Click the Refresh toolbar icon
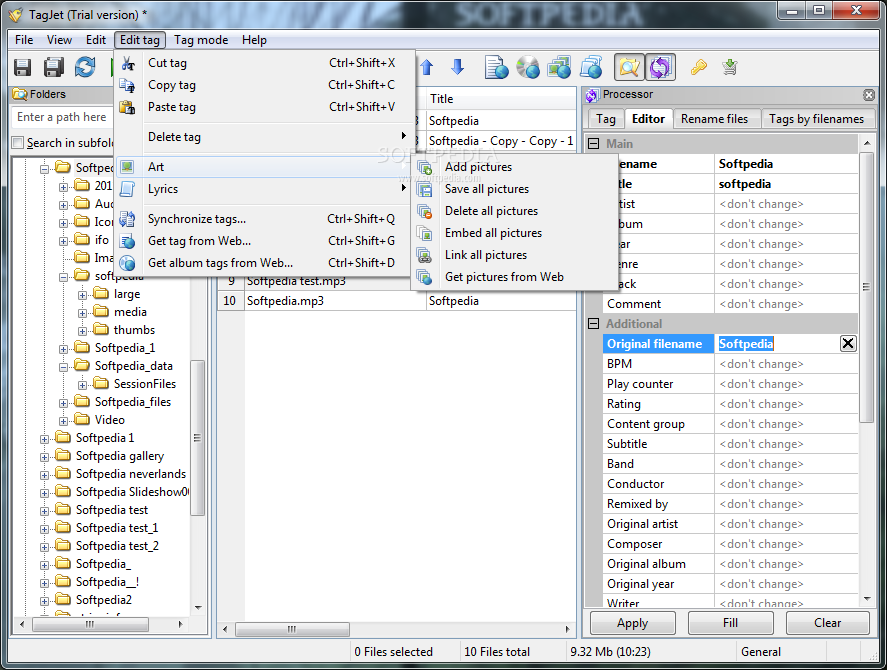This screenshot has width=887, height=670. (85, 67)
